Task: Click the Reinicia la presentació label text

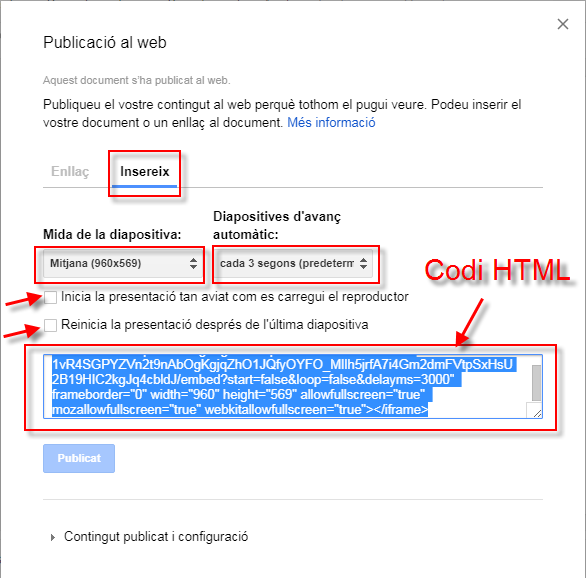Action: (215, 325)
